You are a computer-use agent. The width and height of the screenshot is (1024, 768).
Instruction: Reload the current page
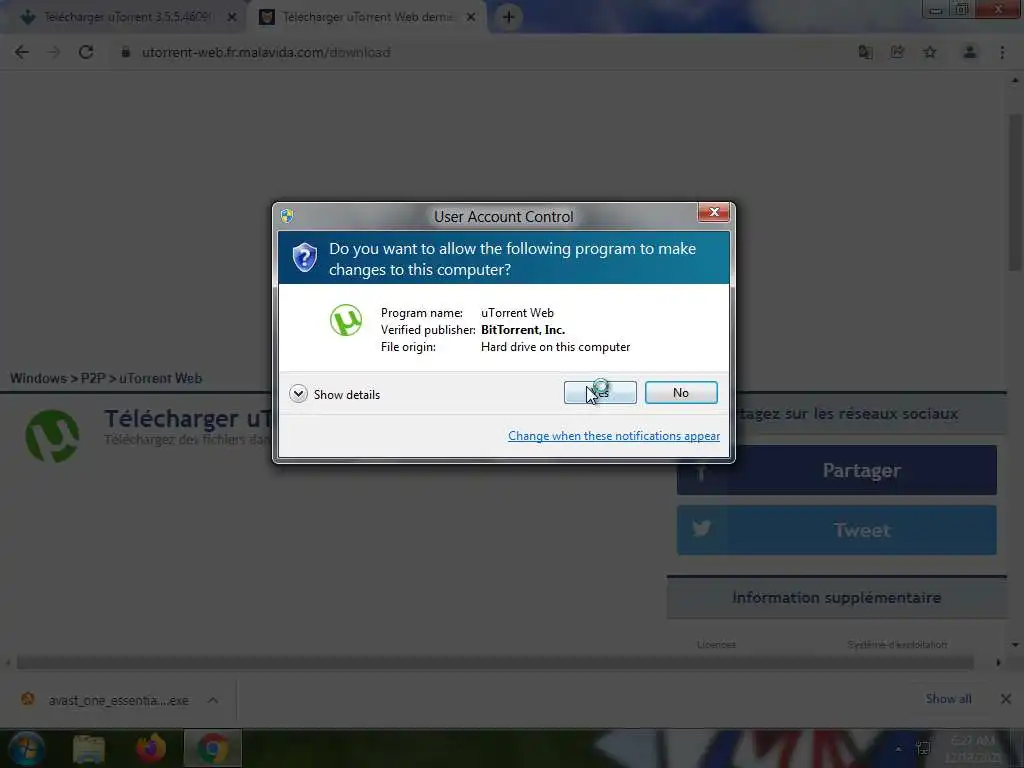(86, 52)
